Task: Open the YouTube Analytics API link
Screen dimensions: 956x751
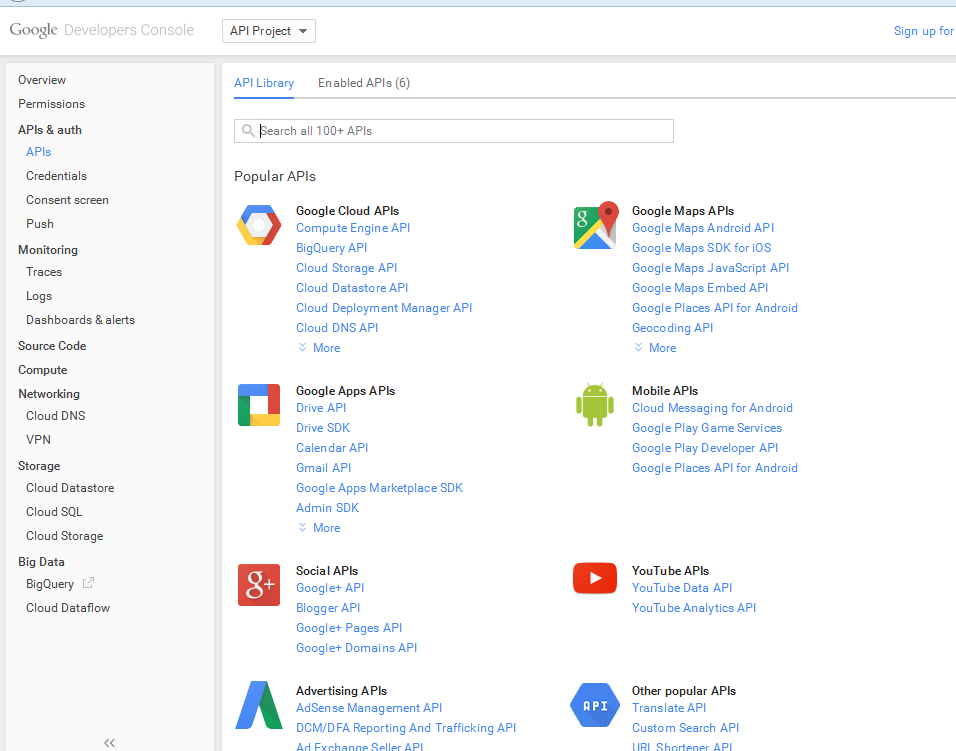Action: tap(694, 608)
